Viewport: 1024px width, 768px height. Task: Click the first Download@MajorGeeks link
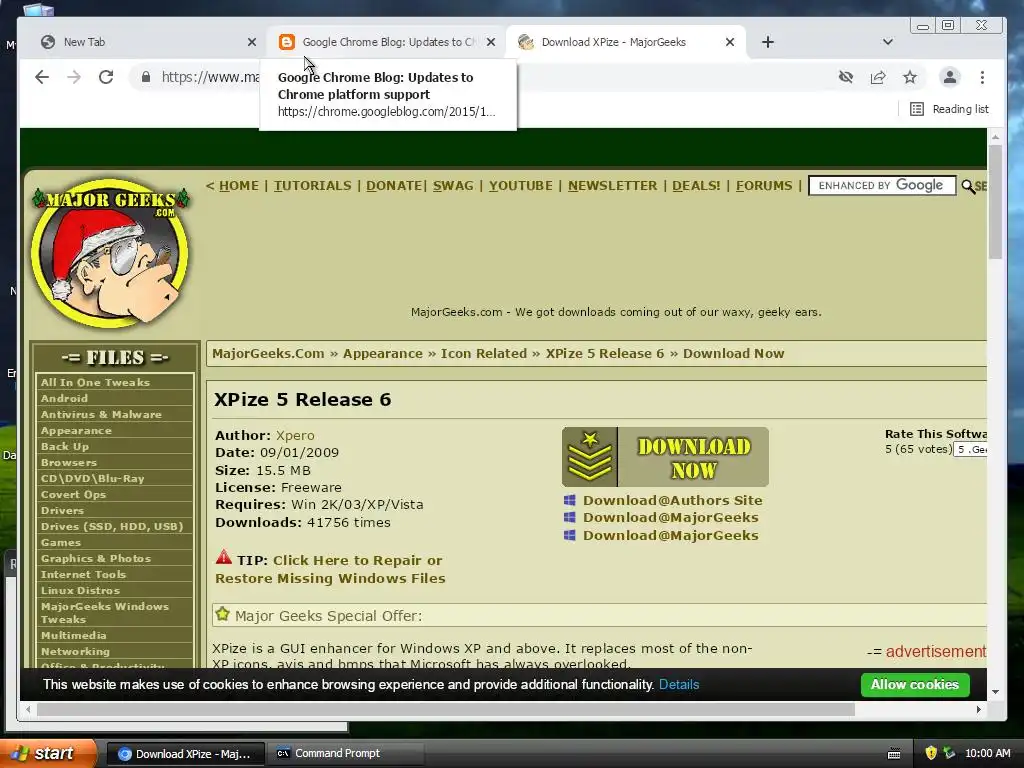coord(671,517)
